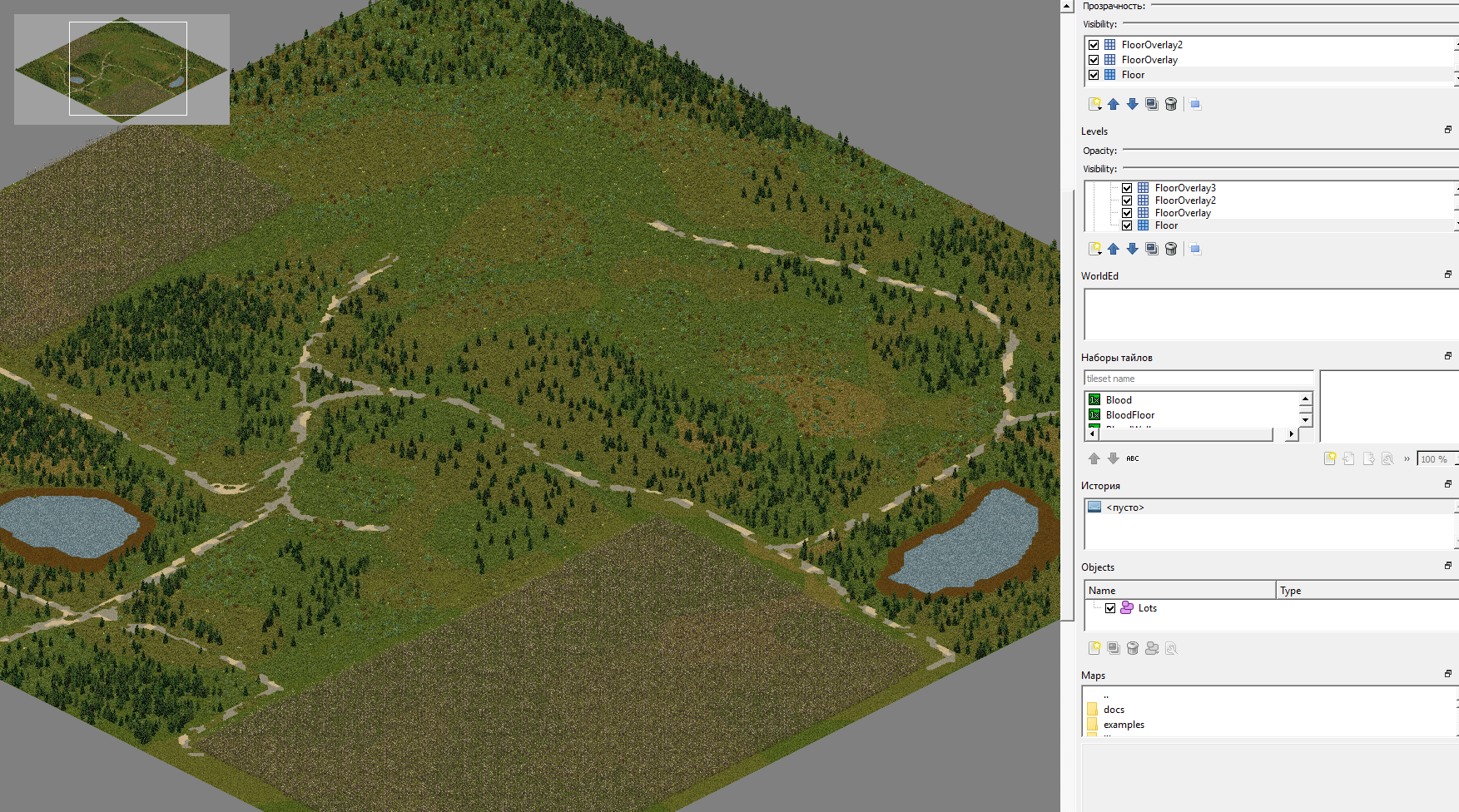Move layer down using the Levels toolbar
Image resolution: width=1459 pixels, height=812 pixels.
pyautogui.click(x=1133, y=249)
